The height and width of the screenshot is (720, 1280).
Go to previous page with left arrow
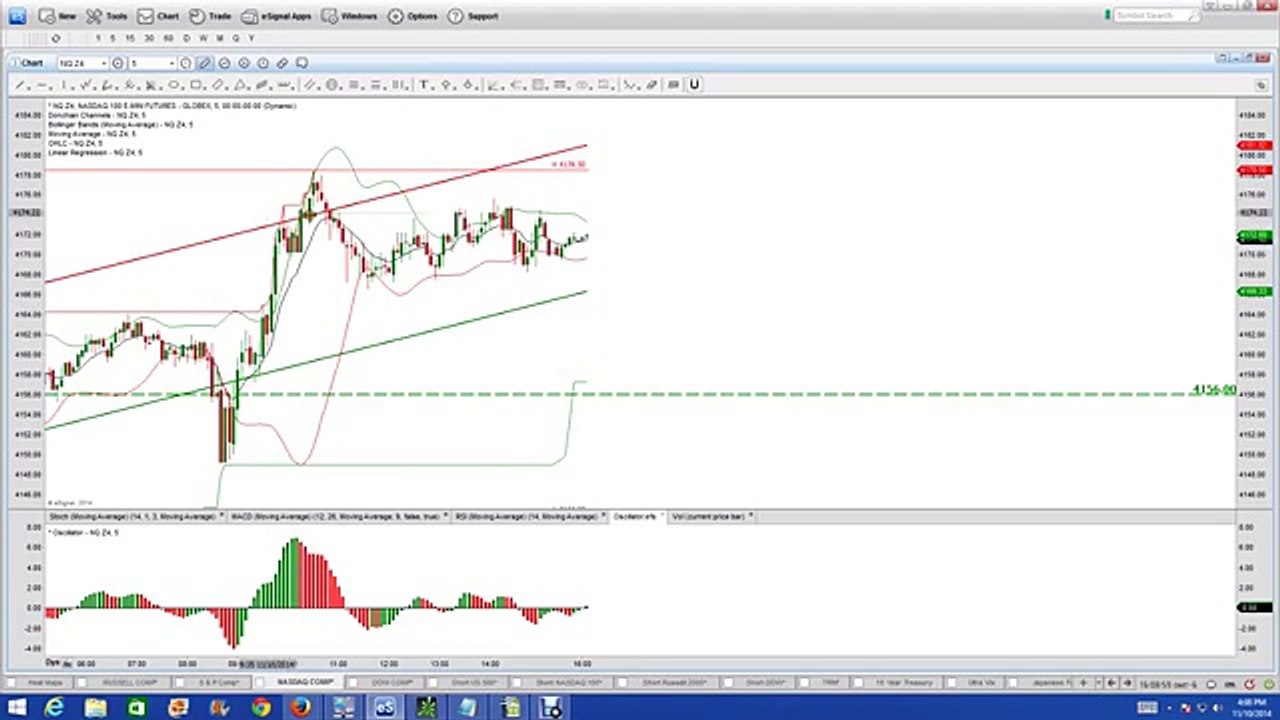click(1111, 683)
